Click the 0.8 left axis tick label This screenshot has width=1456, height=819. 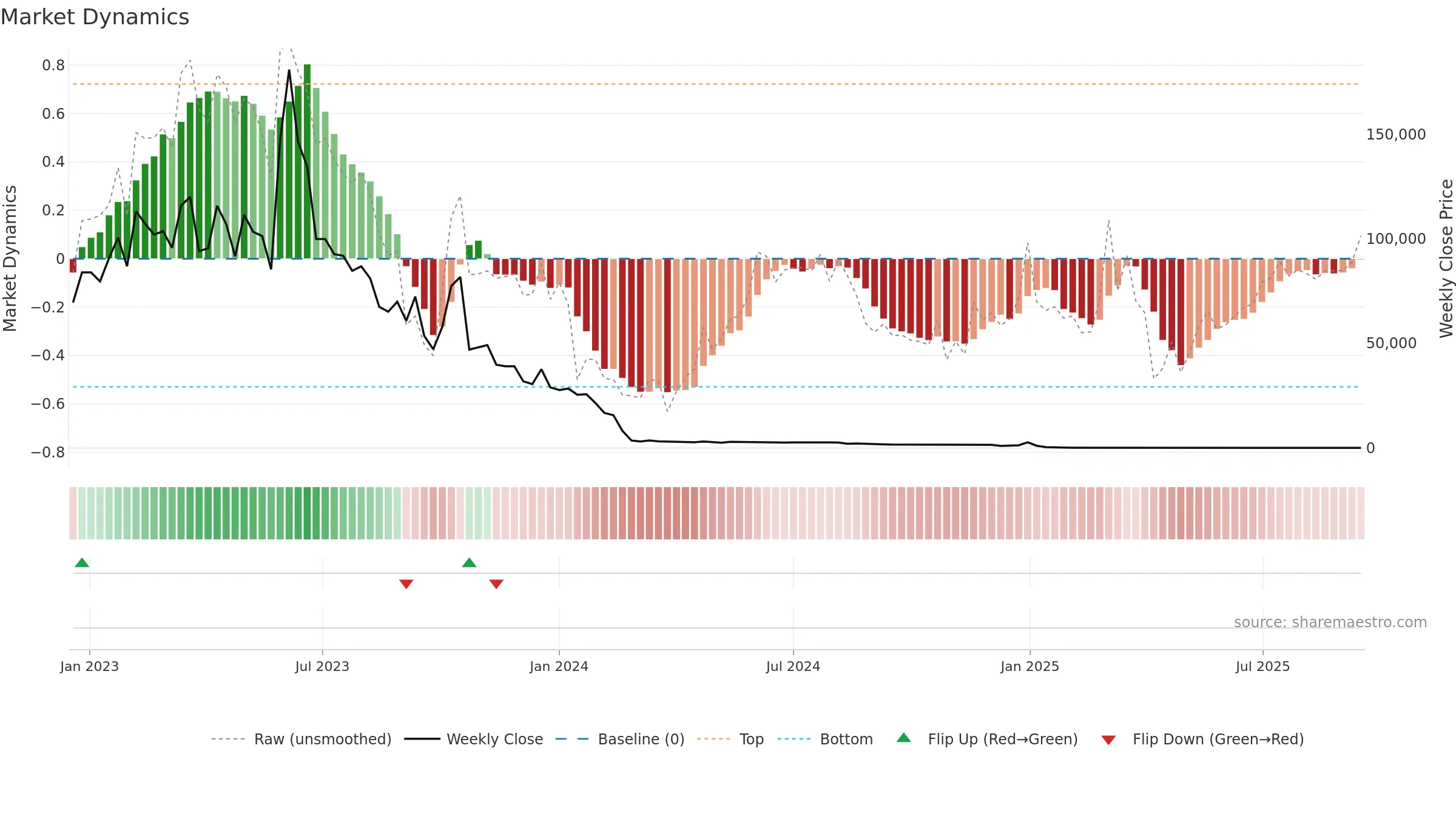click(x=53, y=65)
